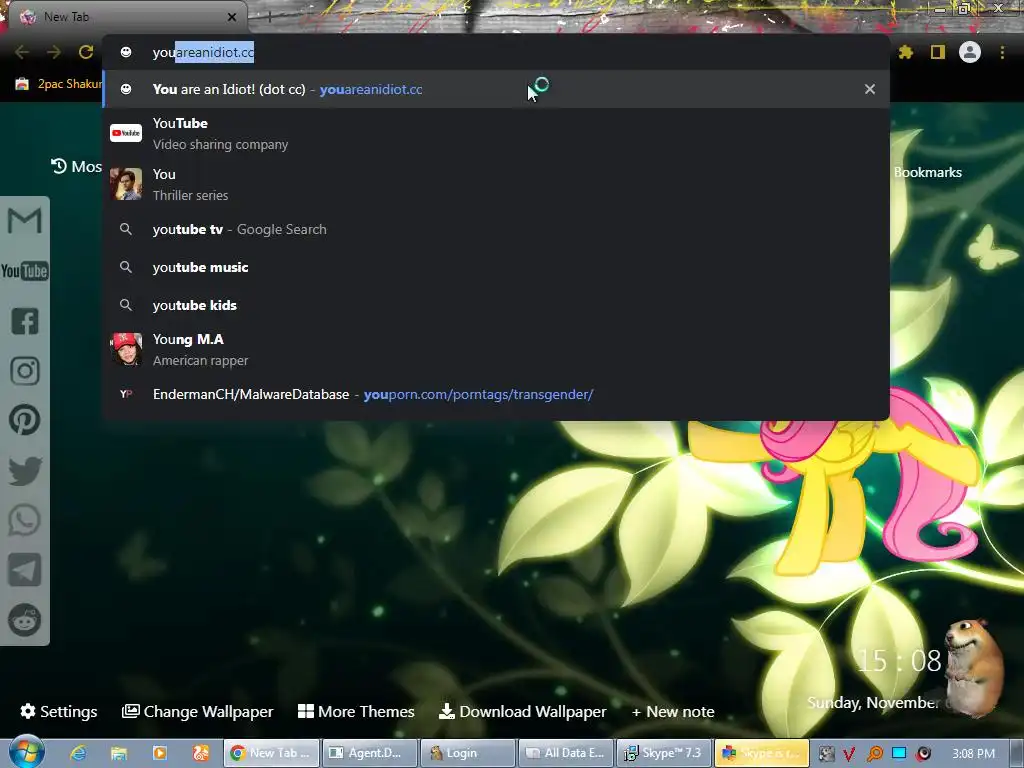
Task: Switch to the Skype 7.3 taskbar window
Action: 664,753
